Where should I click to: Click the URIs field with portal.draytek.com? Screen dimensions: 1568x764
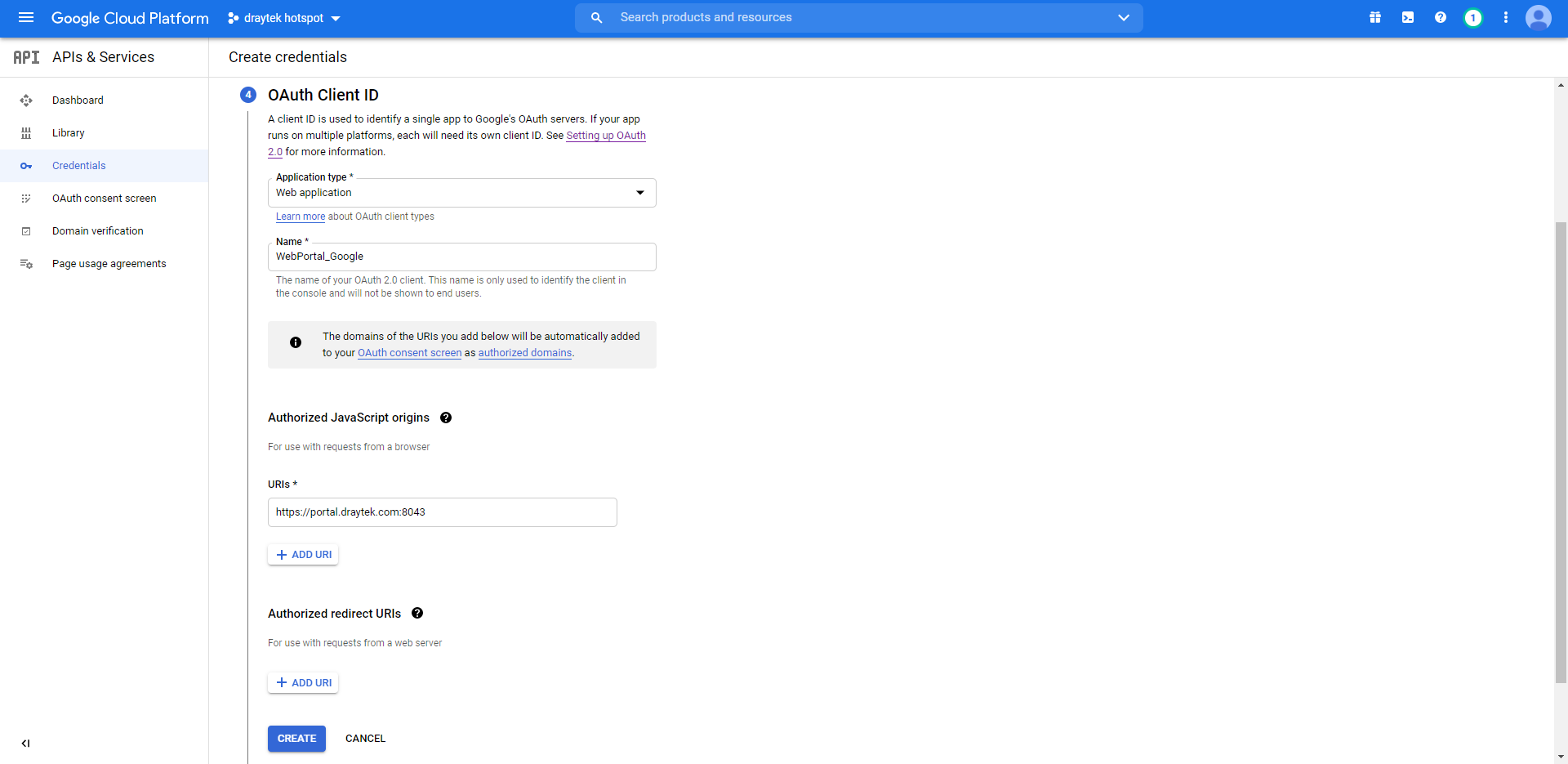tap(442, 512)
